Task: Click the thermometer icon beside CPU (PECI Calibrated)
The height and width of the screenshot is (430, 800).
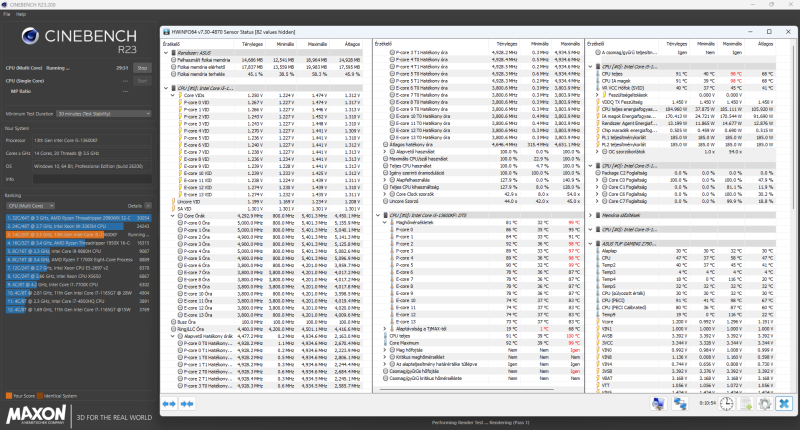Action: point(598,308)
